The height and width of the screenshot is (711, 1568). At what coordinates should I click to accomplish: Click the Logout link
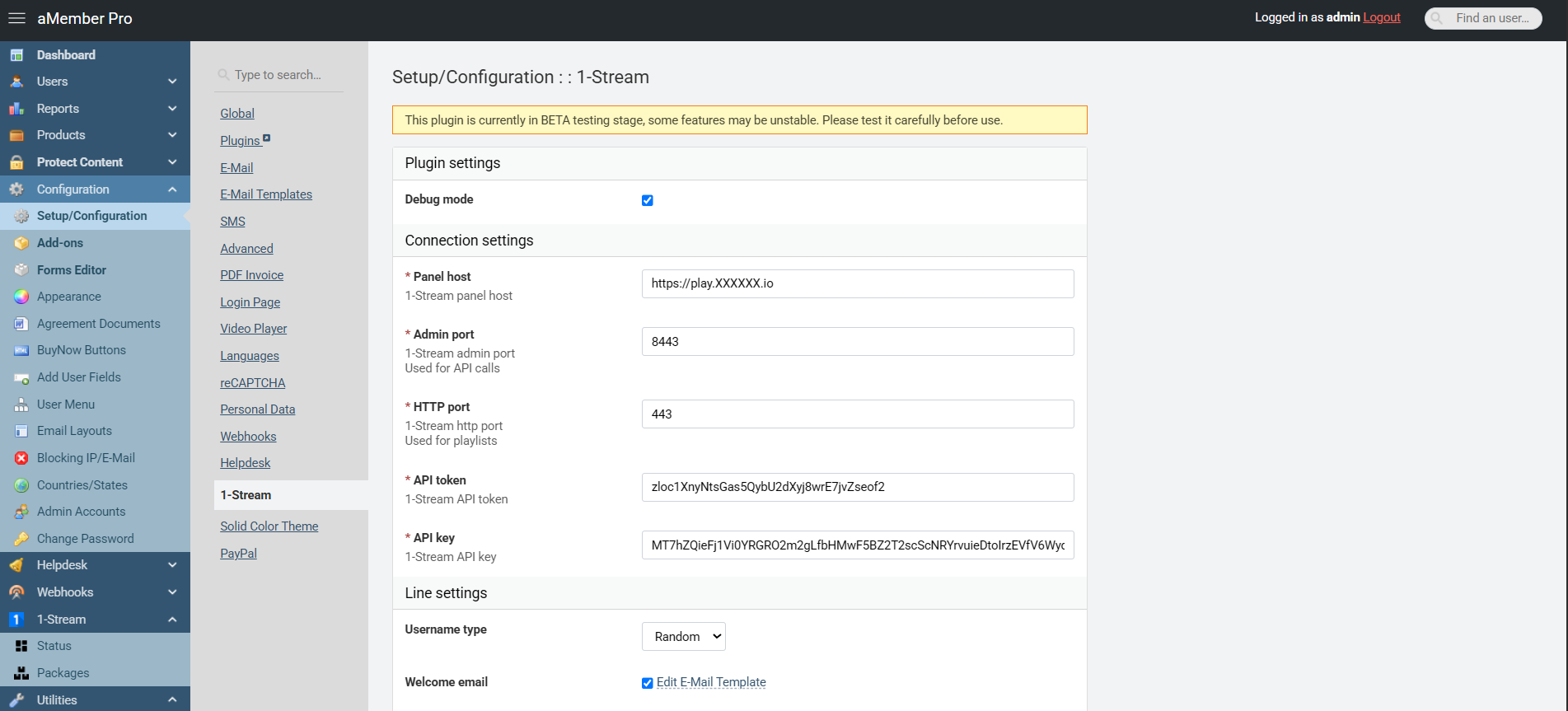(1382, 17)
